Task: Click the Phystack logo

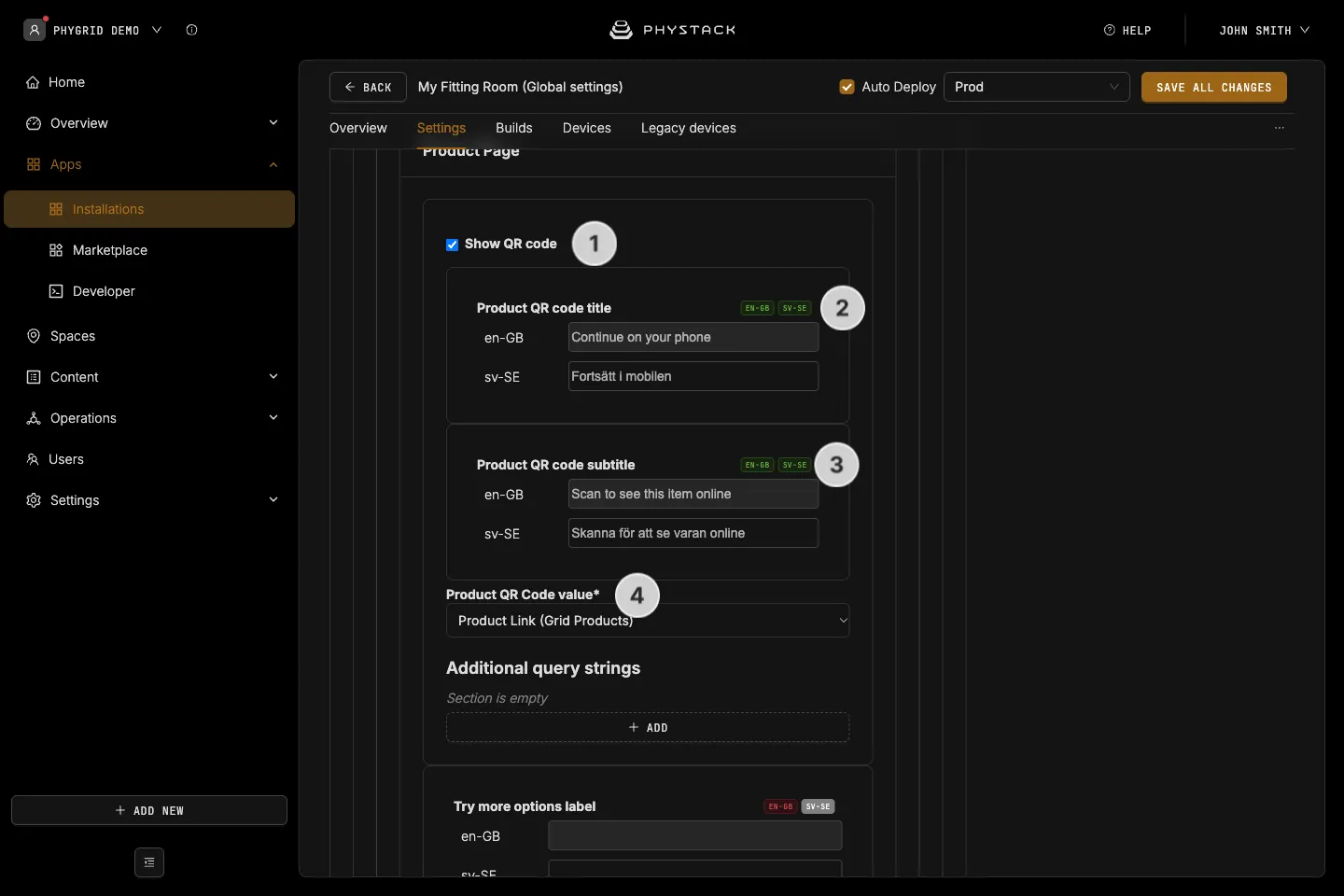Action: pos(672,30)
